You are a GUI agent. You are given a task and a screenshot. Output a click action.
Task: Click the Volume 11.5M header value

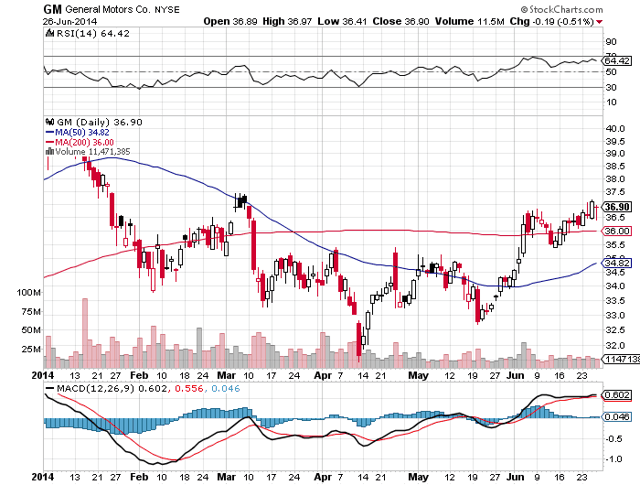(x=469, y=21)
